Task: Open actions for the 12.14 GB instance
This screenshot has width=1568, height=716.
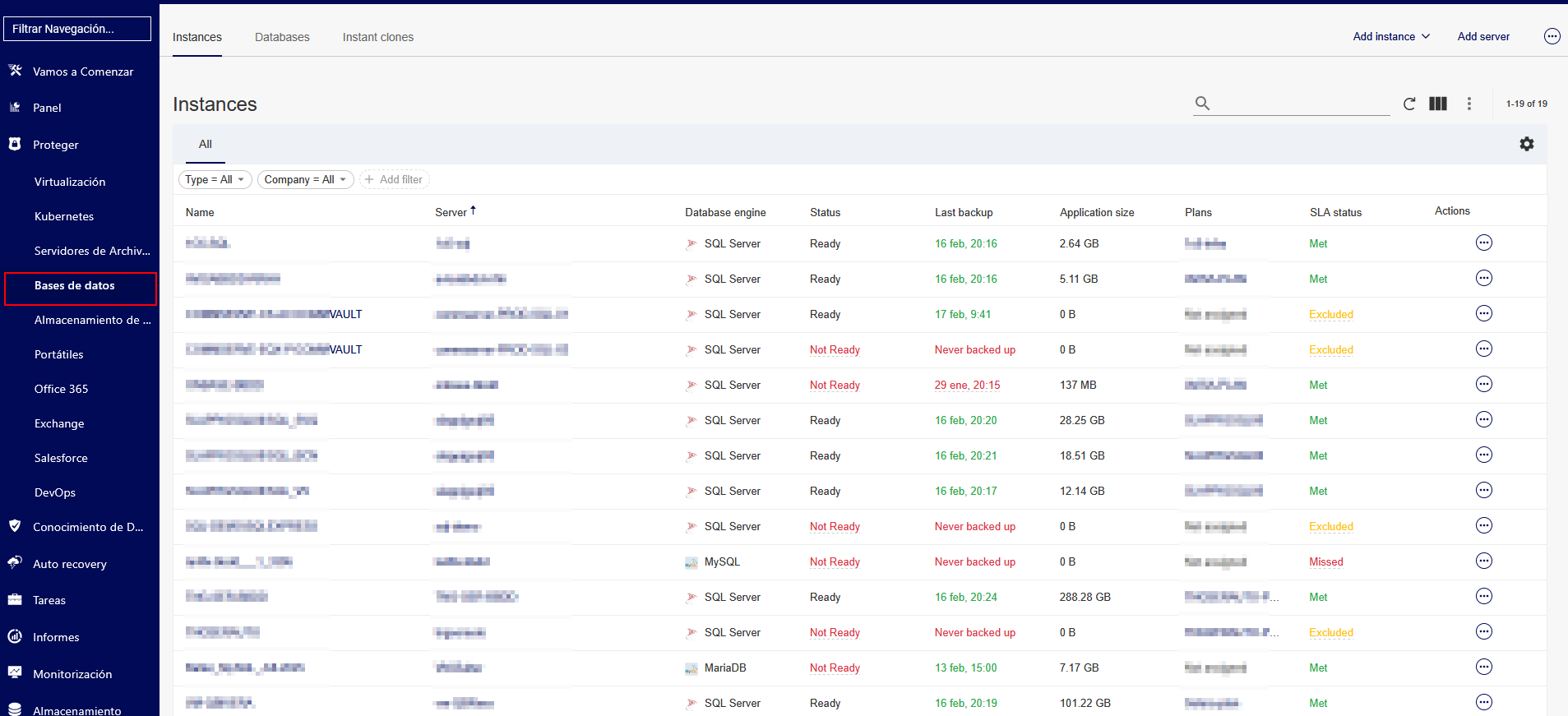Action: [x=1484, y=490]
